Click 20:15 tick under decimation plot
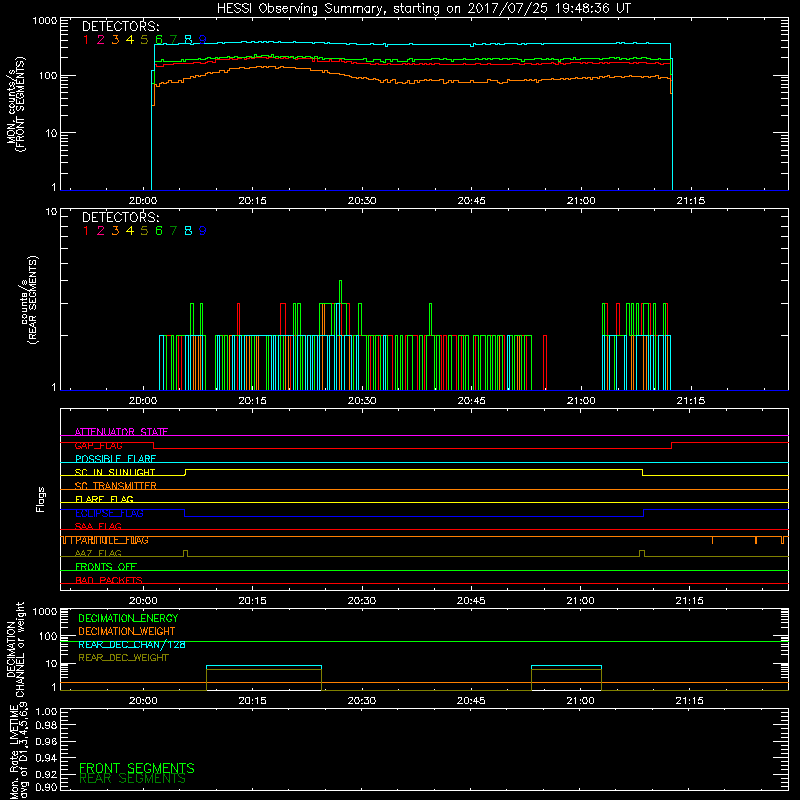This screenshot has height=800, width=800. coord(252,701)
